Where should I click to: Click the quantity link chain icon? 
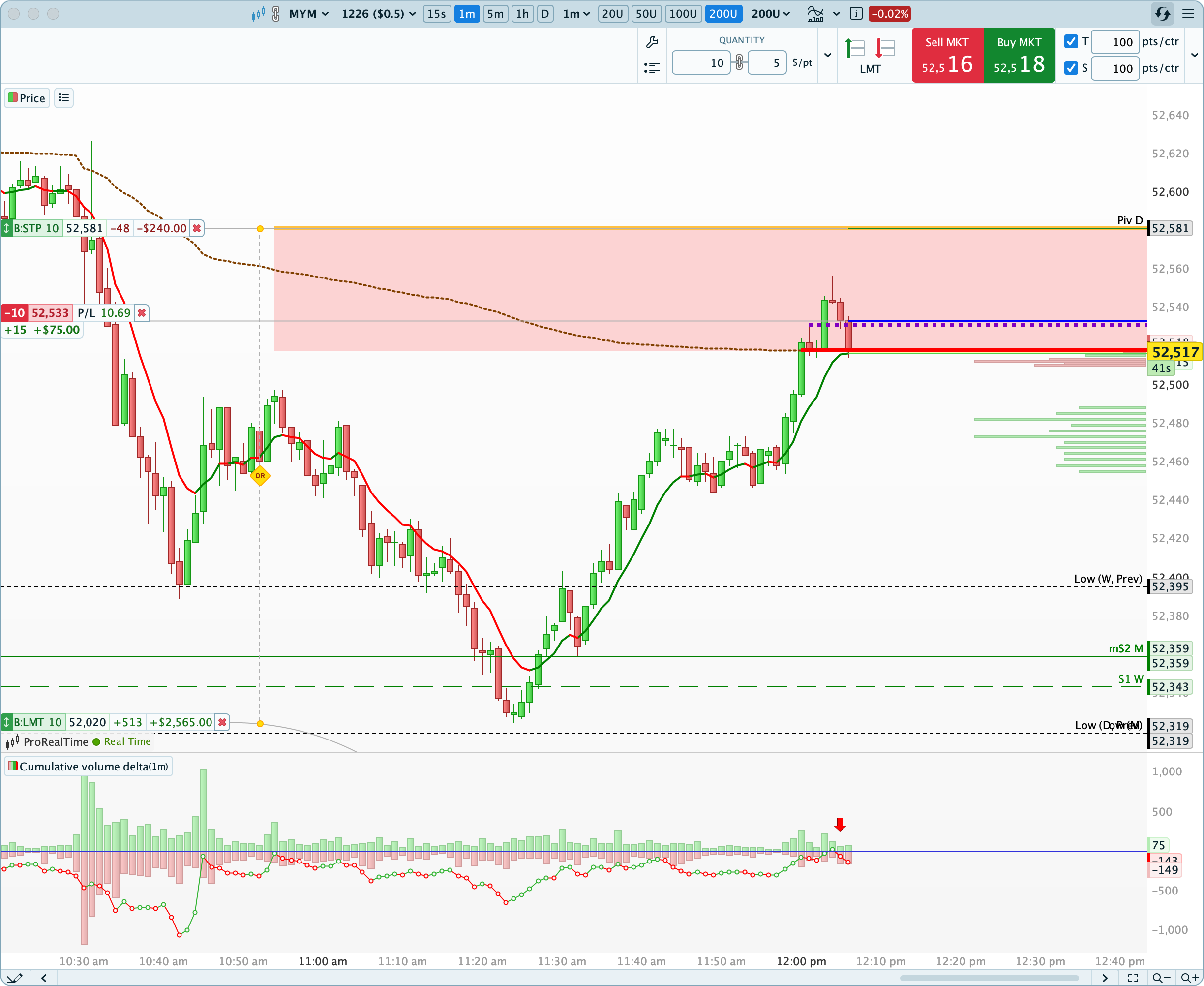point(739,62)
